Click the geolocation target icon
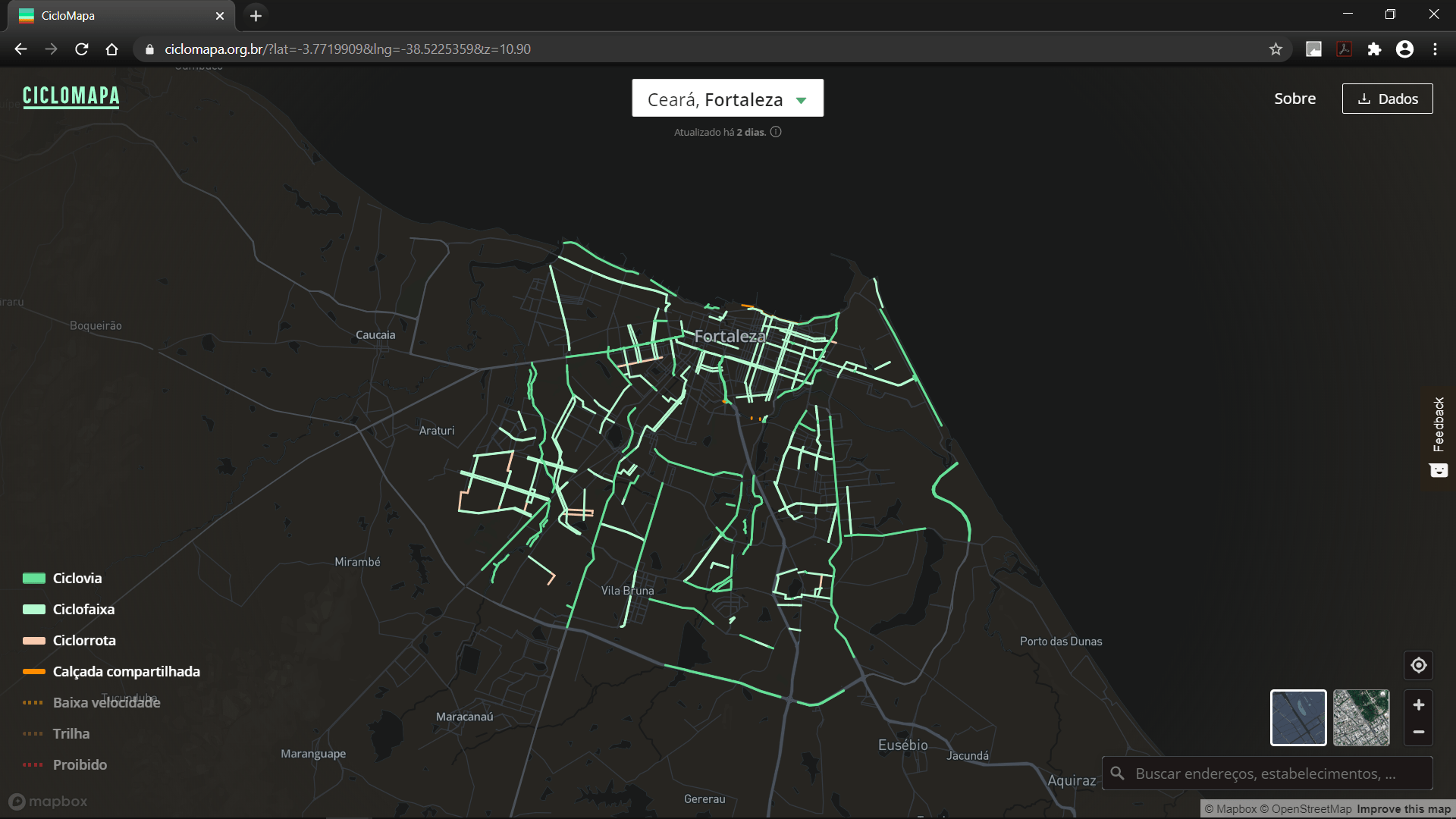This screenshot has width=1456, height=819. coord(1418,666)
